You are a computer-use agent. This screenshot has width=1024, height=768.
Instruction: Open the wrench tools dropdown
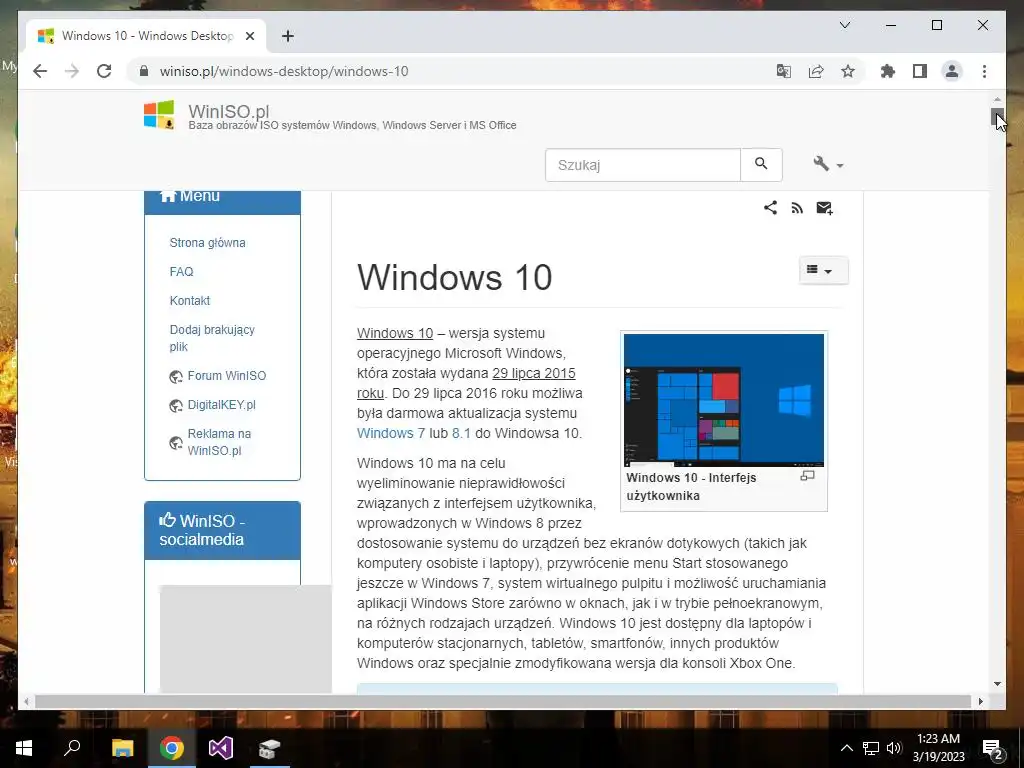pyautogui.click(x=828, y=164)
